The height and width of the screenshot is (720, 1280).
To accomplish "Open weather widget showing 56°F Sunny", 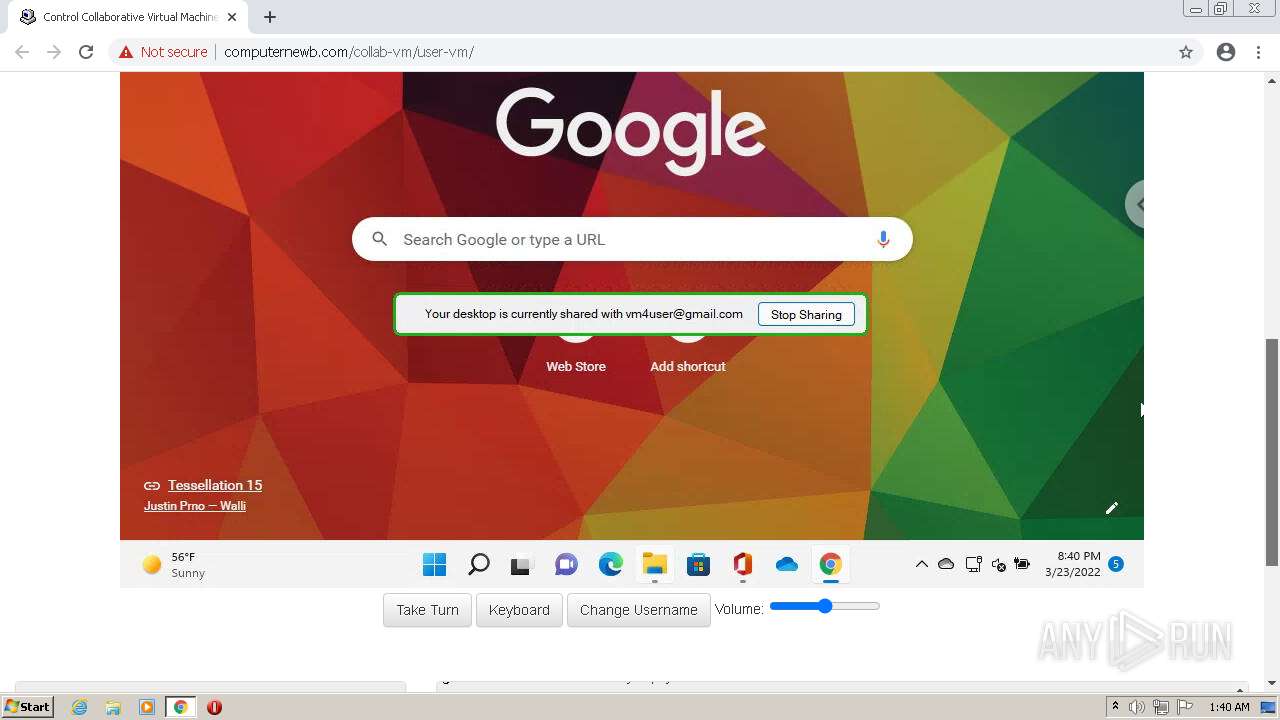I will [174, 565].
